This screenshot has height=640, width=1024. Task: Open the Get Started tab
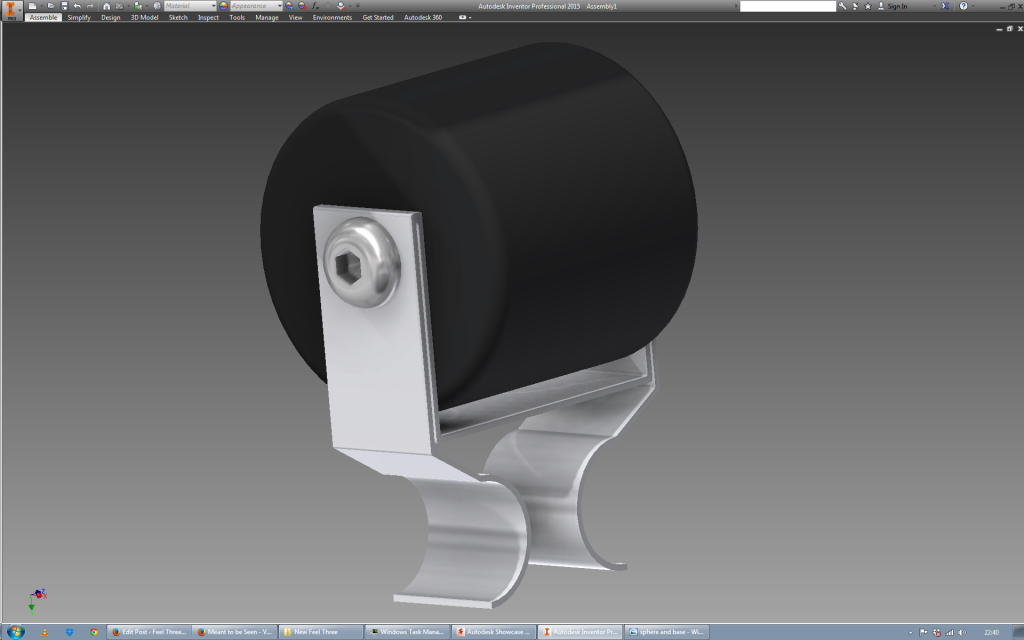tap(378, 18)
